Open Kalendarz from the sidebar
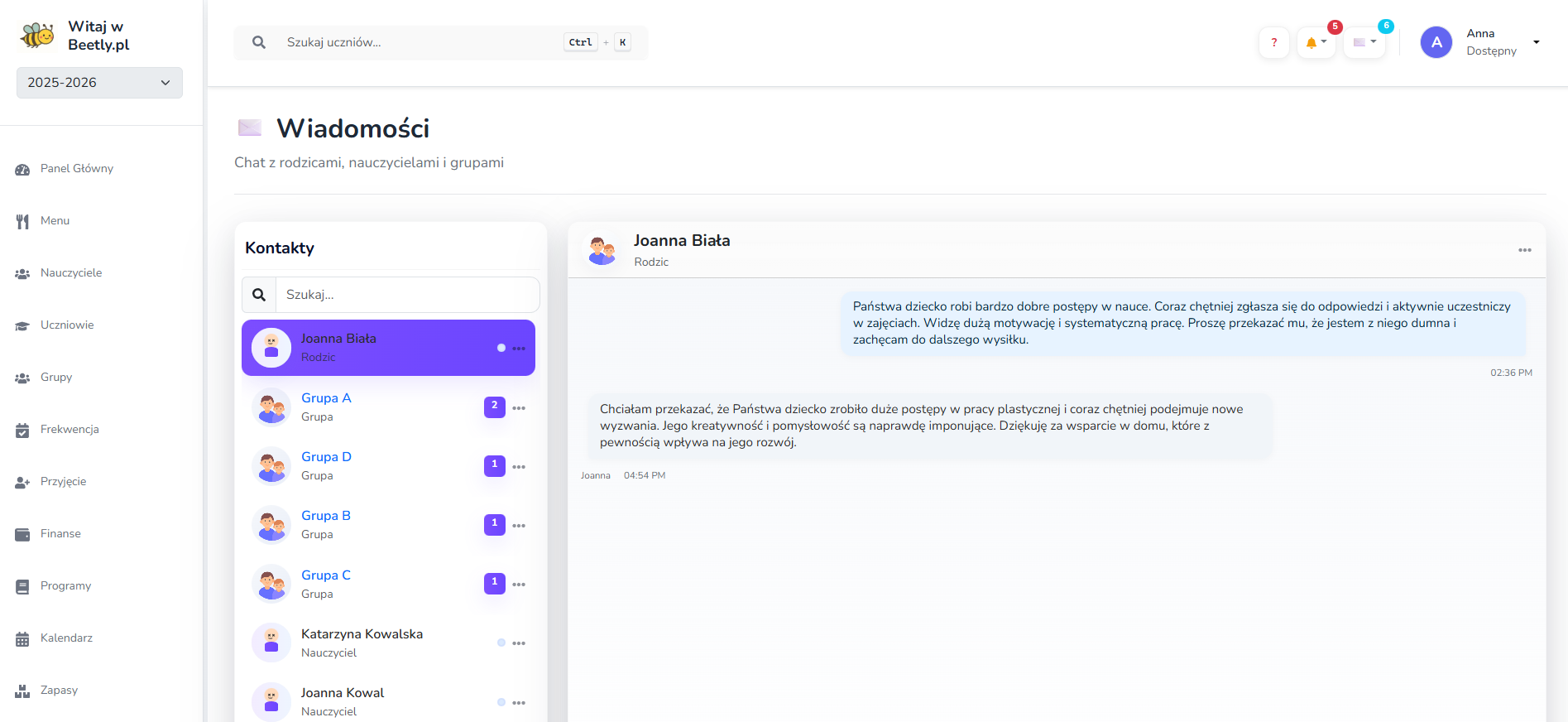 [66, 638]
